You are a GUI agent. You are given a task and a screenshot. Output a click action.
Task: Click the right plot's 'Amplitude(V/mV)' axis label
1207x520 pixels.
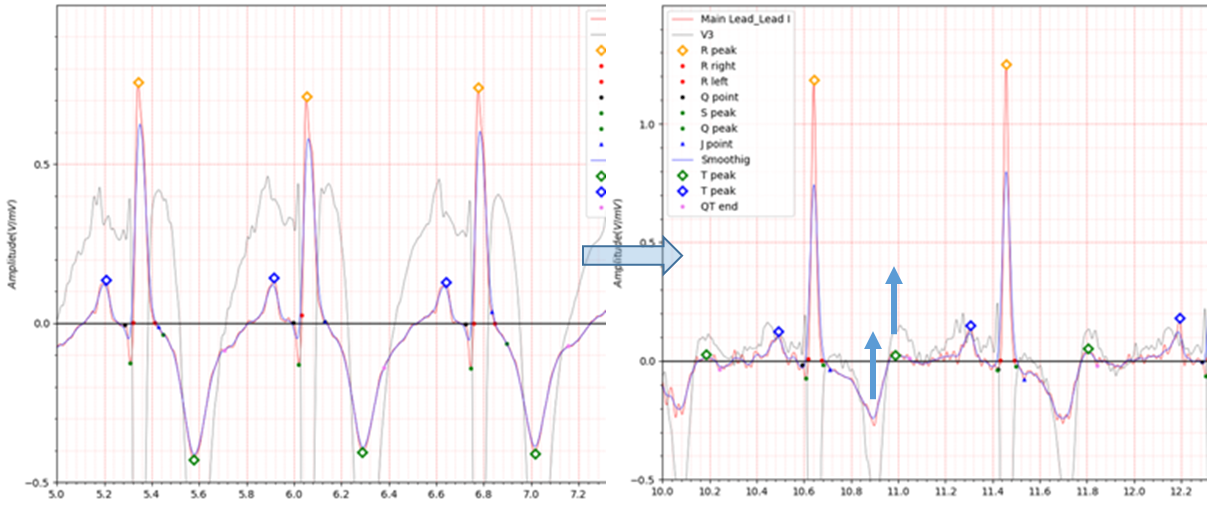tap(620, 245)
